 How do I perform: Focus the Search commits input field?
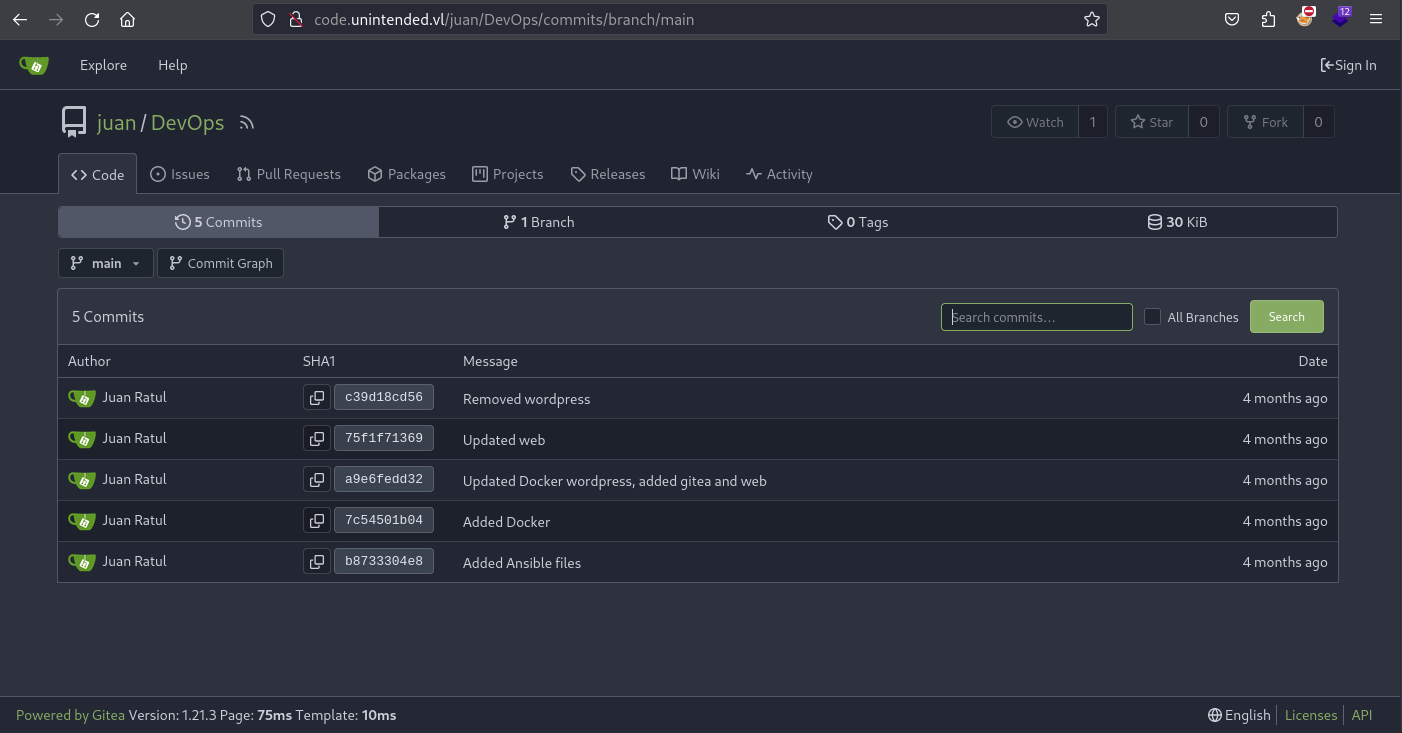(1037, 317)
